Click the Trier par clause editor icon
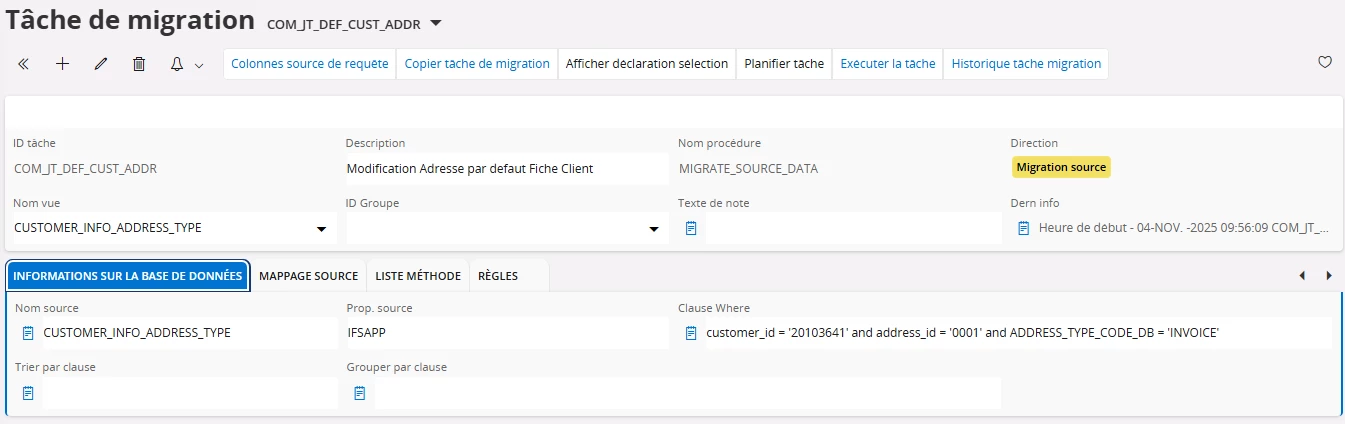The height and width of the screenshot is (424, 1345). [x=28, y=393]
